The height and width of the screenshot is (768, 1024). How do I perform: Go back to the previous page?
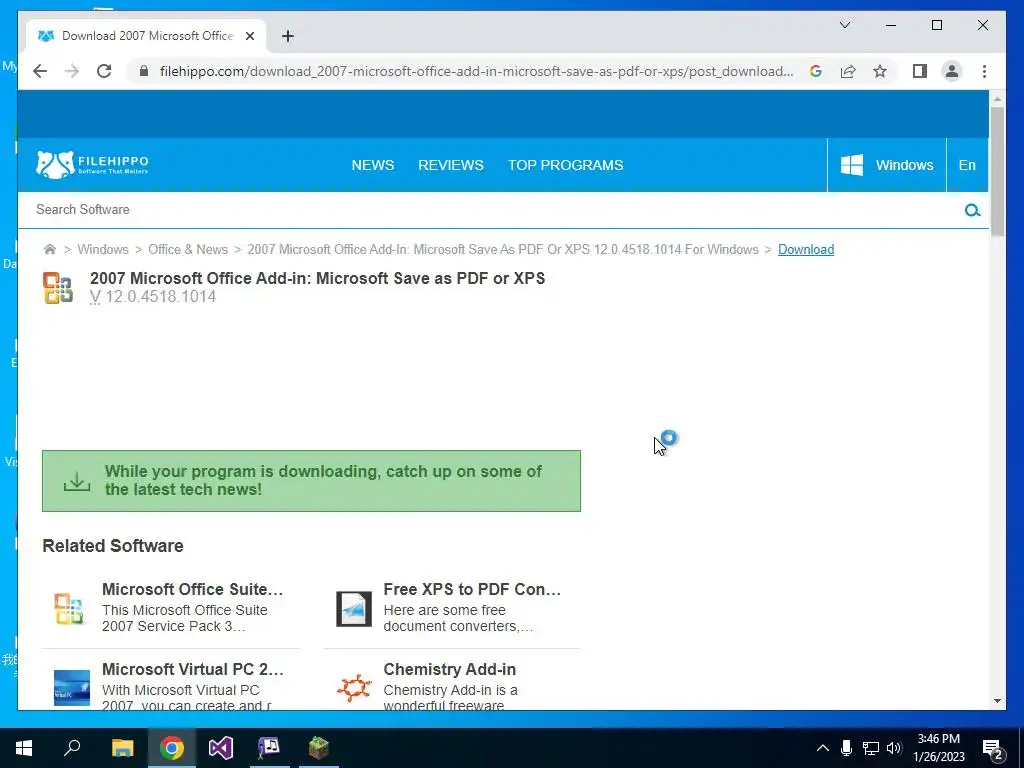40,71
